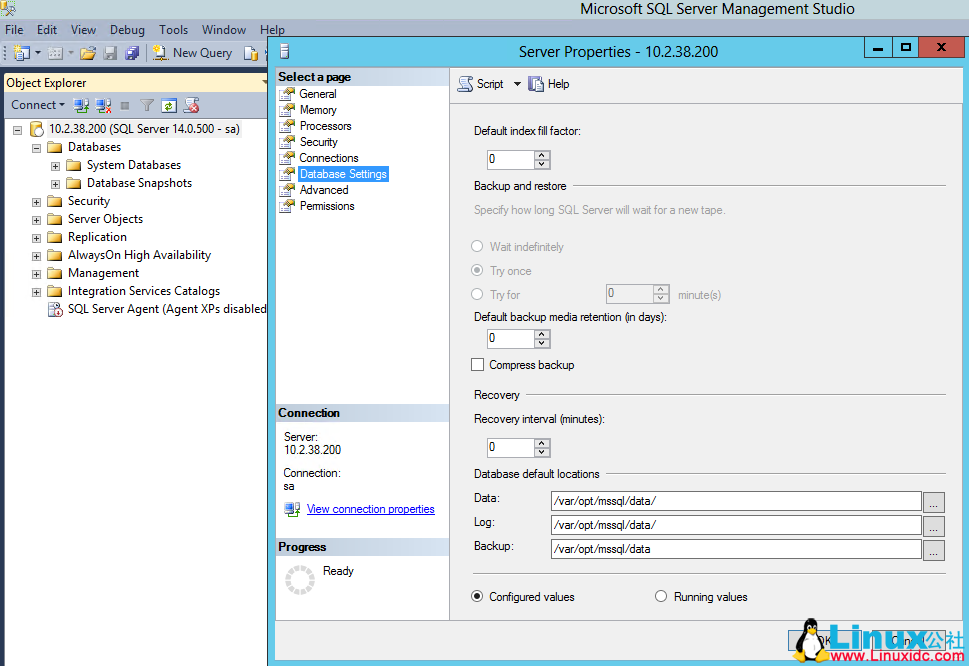This screenshot has width=969, height=666.
Task: Open a file using the folder toolbar icon
Action: [87, 52]
